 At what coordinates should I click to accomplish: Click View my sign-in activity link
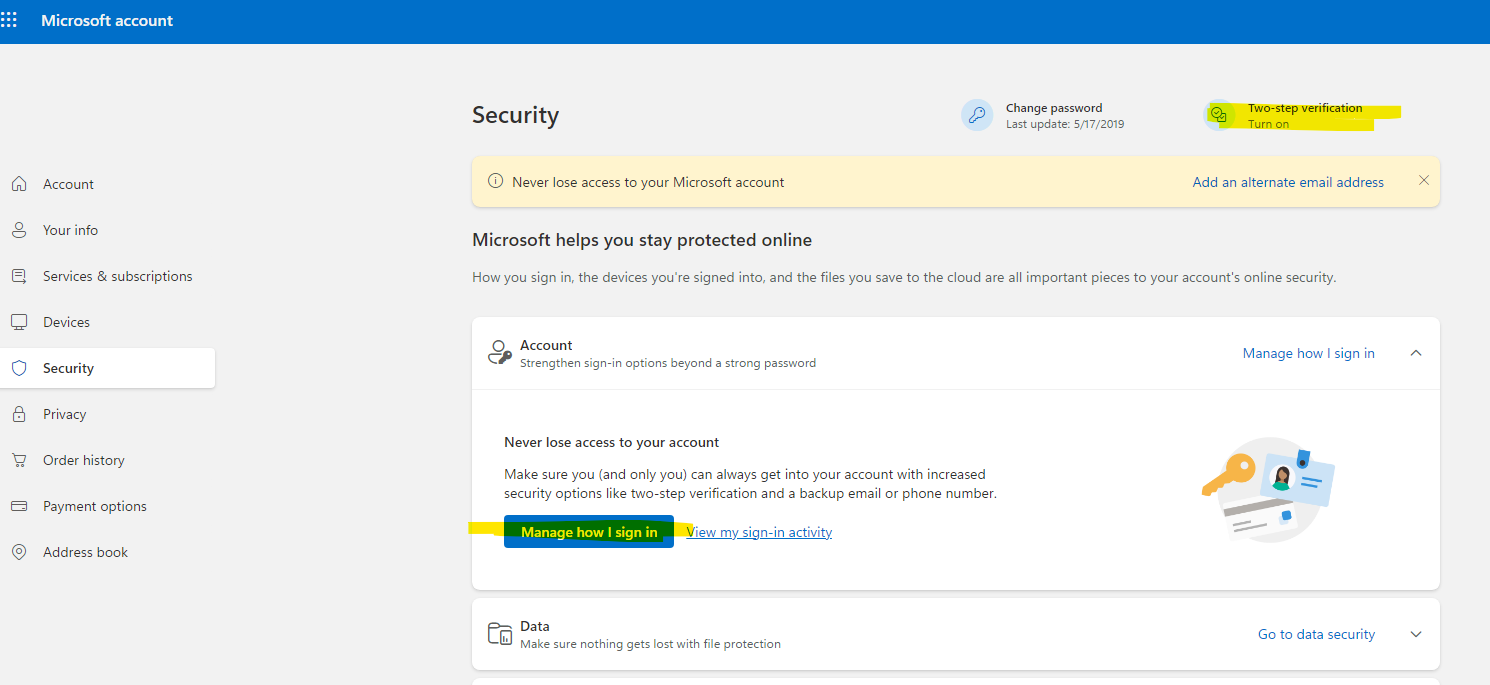[759, 532]
